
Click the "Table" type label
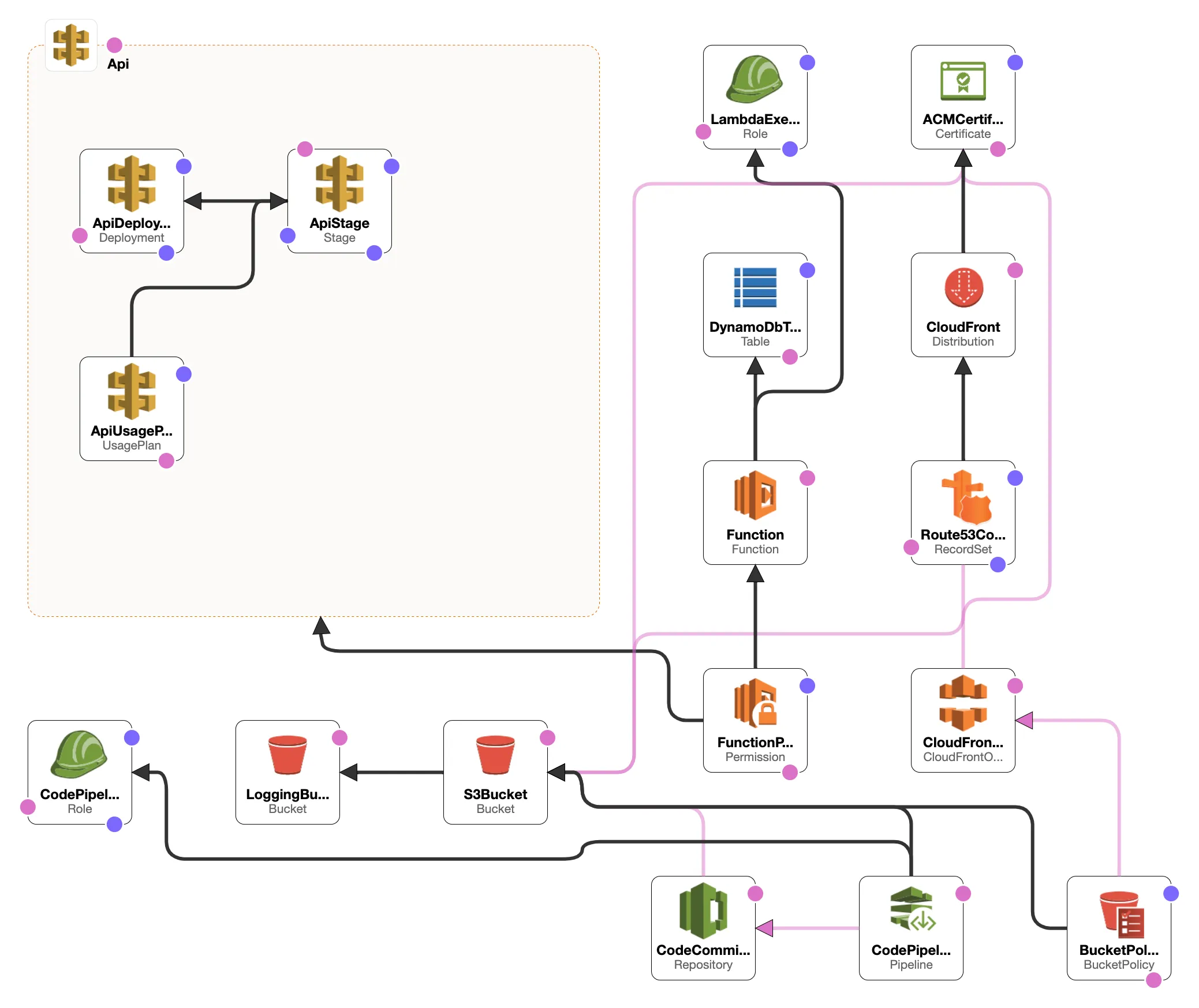click(x=755, y=342)
